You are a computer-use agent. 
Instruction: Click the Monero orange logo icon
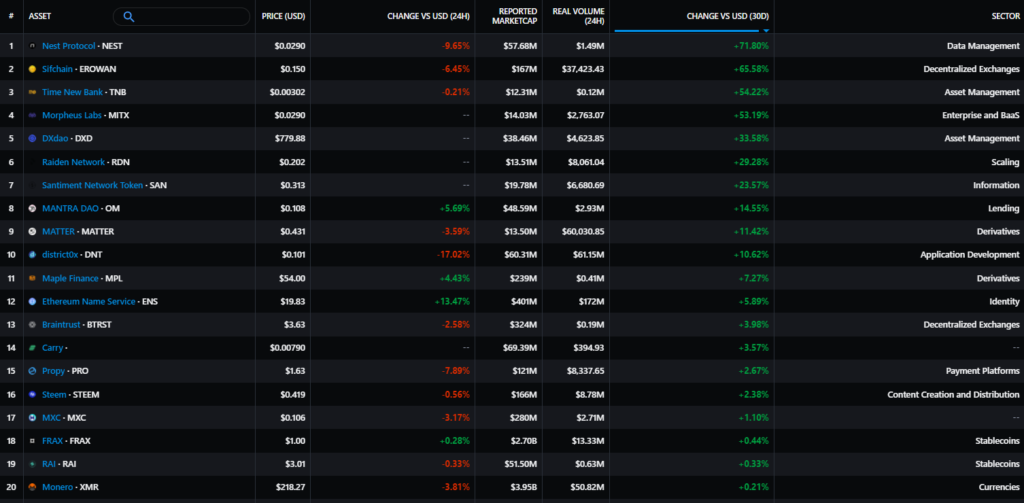click(32, 487)
